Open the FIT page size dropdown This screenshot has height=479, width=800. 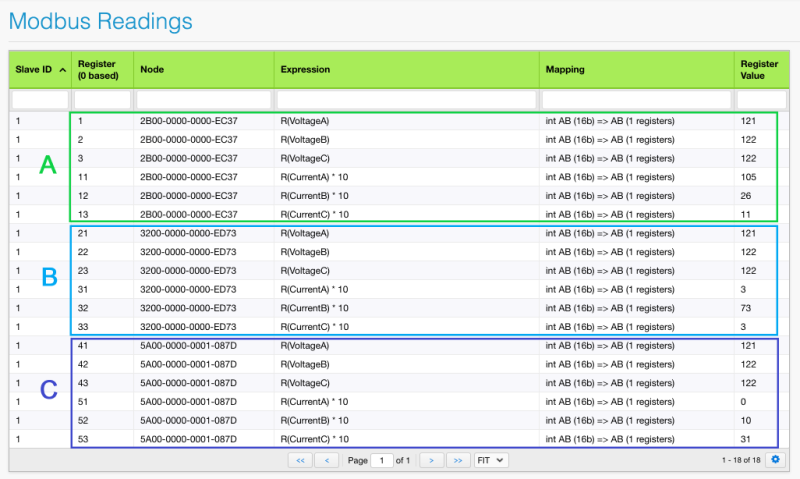click(491, 460)
